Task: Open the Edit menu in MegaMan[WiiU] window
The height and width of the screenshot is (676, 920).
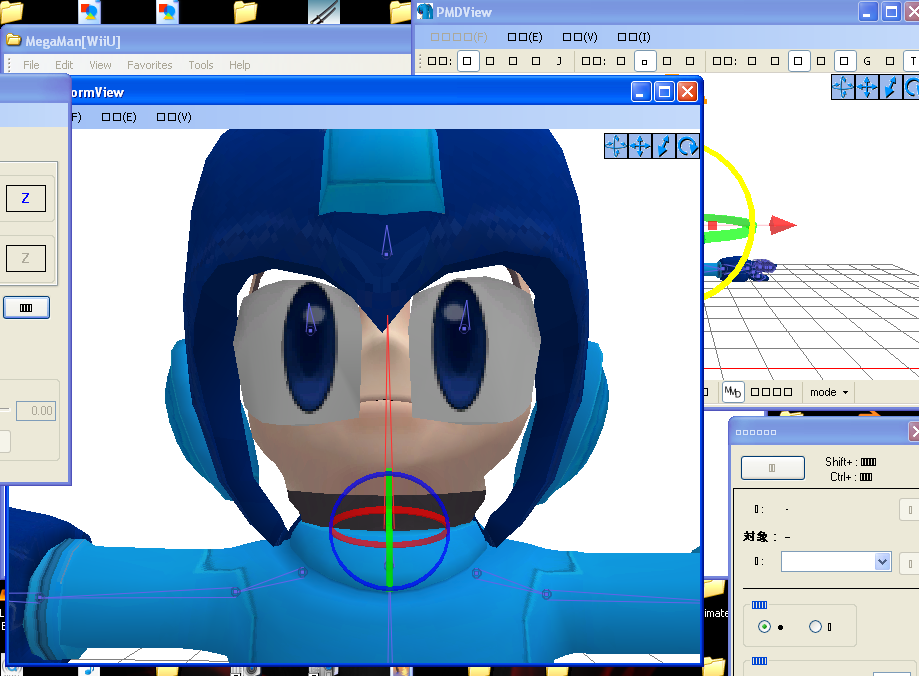Action: [x=64, y=65]
